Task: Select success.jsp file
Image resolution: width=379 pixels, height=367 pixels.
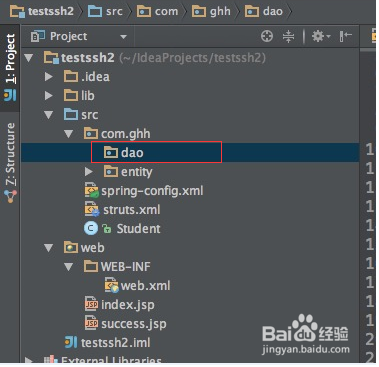Action: coord(125,324)
